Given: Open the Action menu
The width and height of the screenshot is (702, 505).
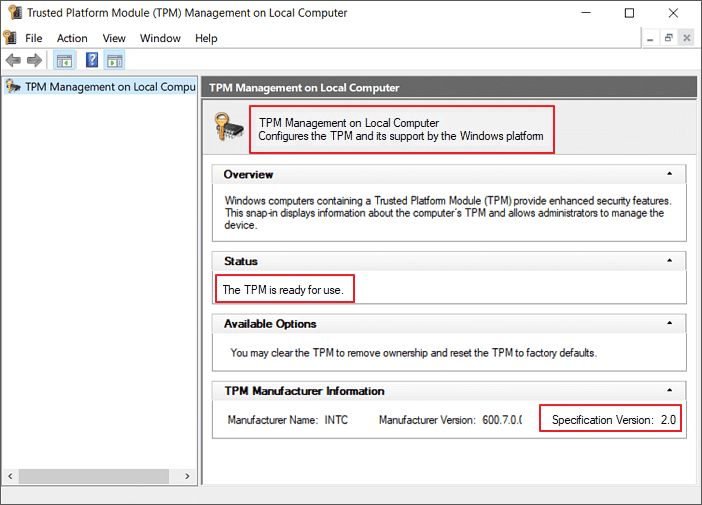Looking at the screenshot, I should click(x=72, y=38).
